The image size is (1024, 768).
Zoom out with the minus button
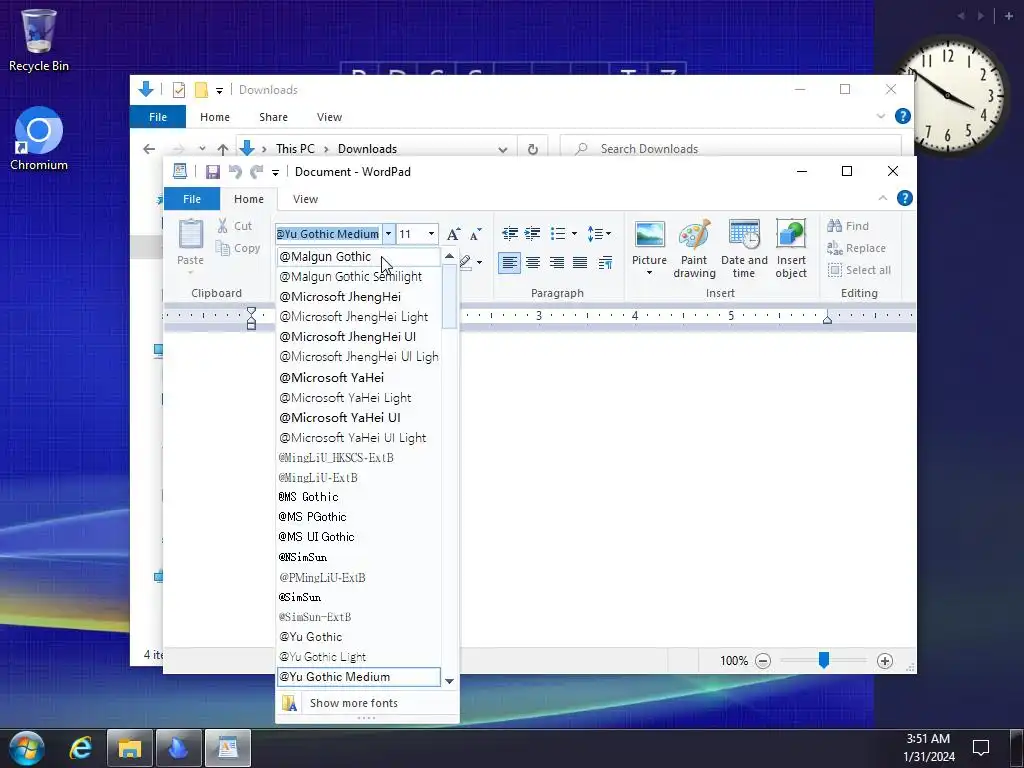point(763,661)
